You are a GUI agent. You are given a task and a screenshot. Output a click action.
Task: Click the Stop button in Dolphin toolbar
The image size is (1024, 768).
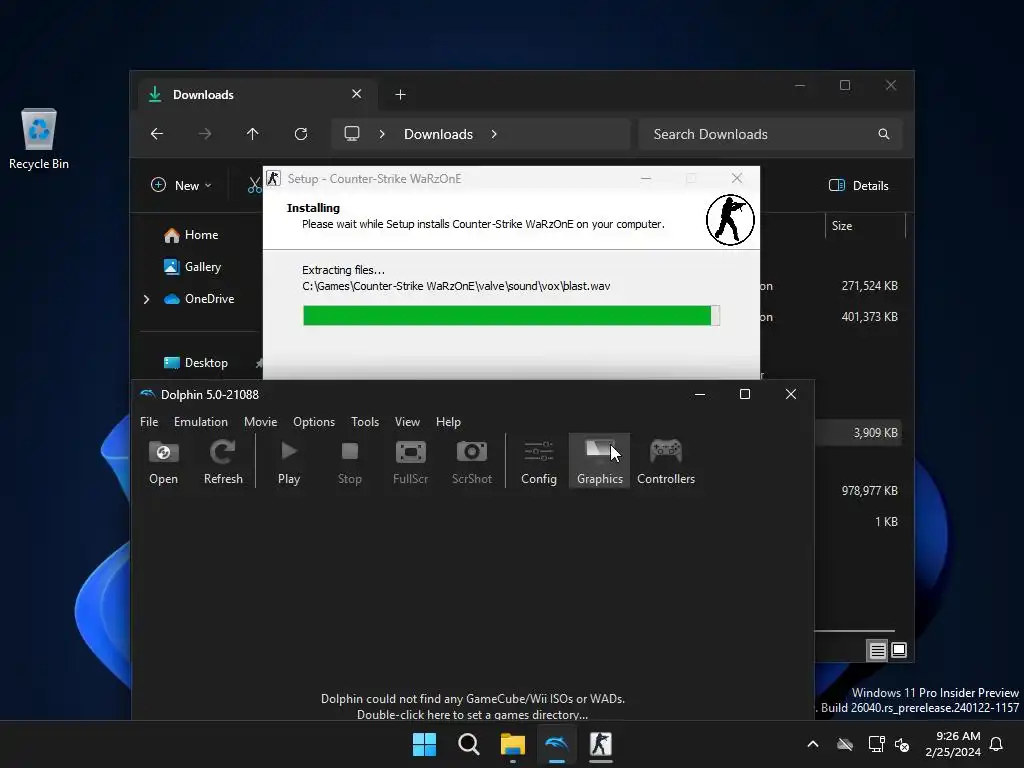[x=349, y=462]
